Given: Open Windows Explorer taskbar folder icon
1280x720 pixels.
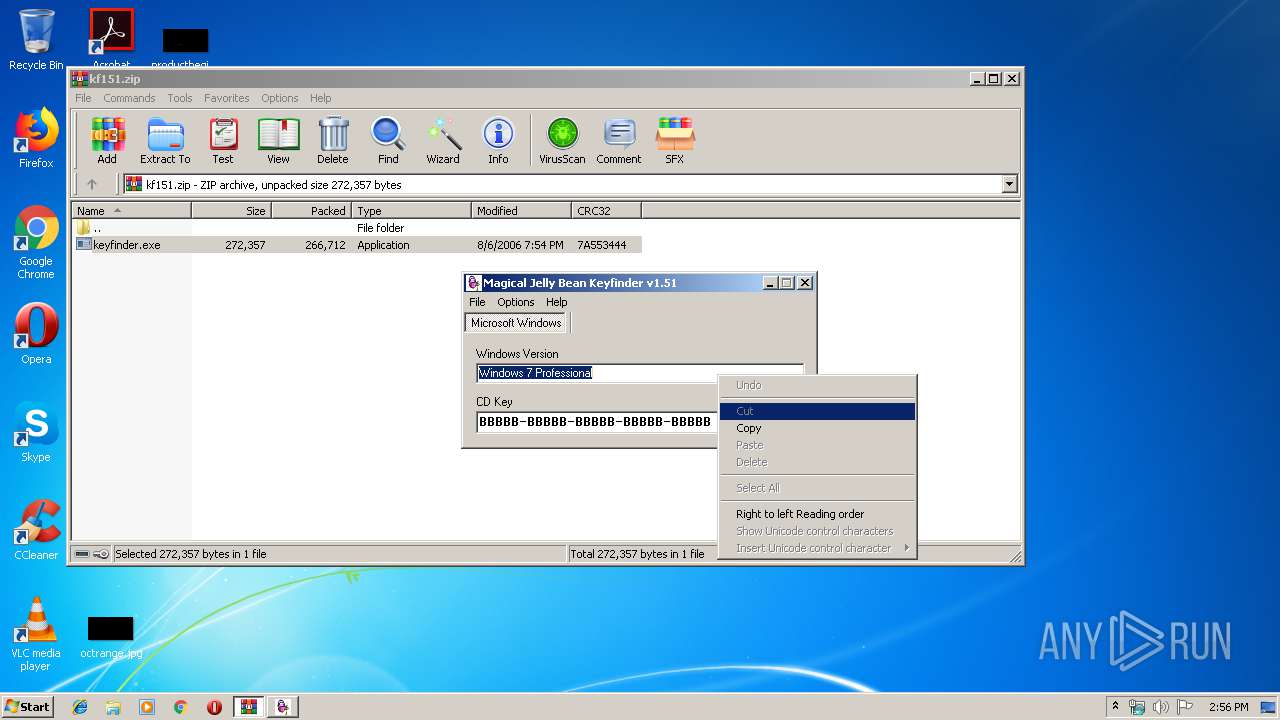Looking at the screenshot, I should (x=113, y=707).
